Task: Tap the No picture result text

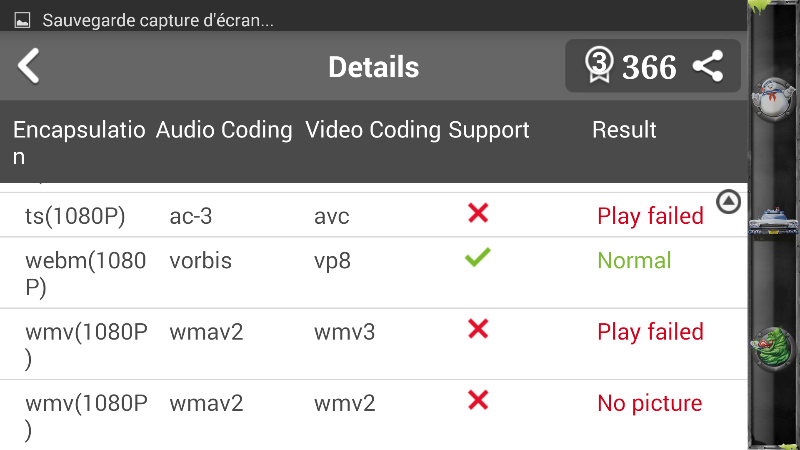Action: pyautogui.click(x=650, y=404)
